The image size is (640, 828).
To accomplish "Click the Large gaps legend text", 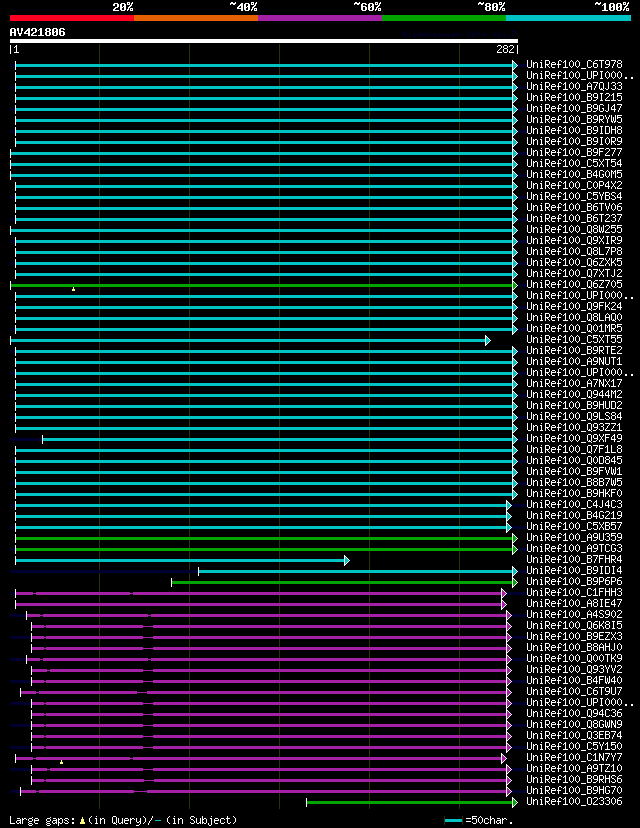I will coord(123,820).
